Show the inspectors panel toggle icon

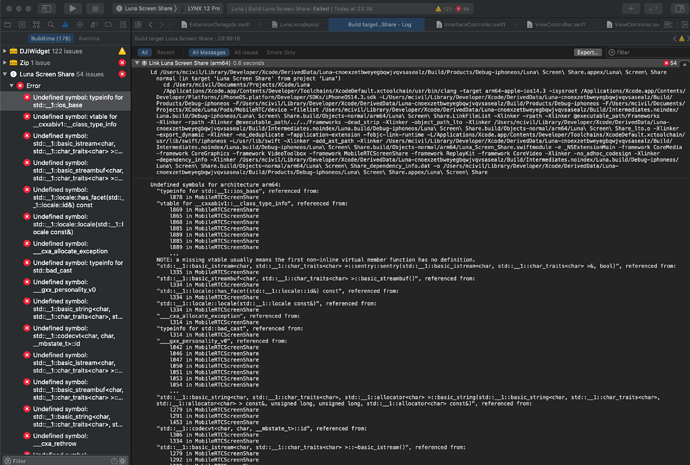(x=679, y=8)
